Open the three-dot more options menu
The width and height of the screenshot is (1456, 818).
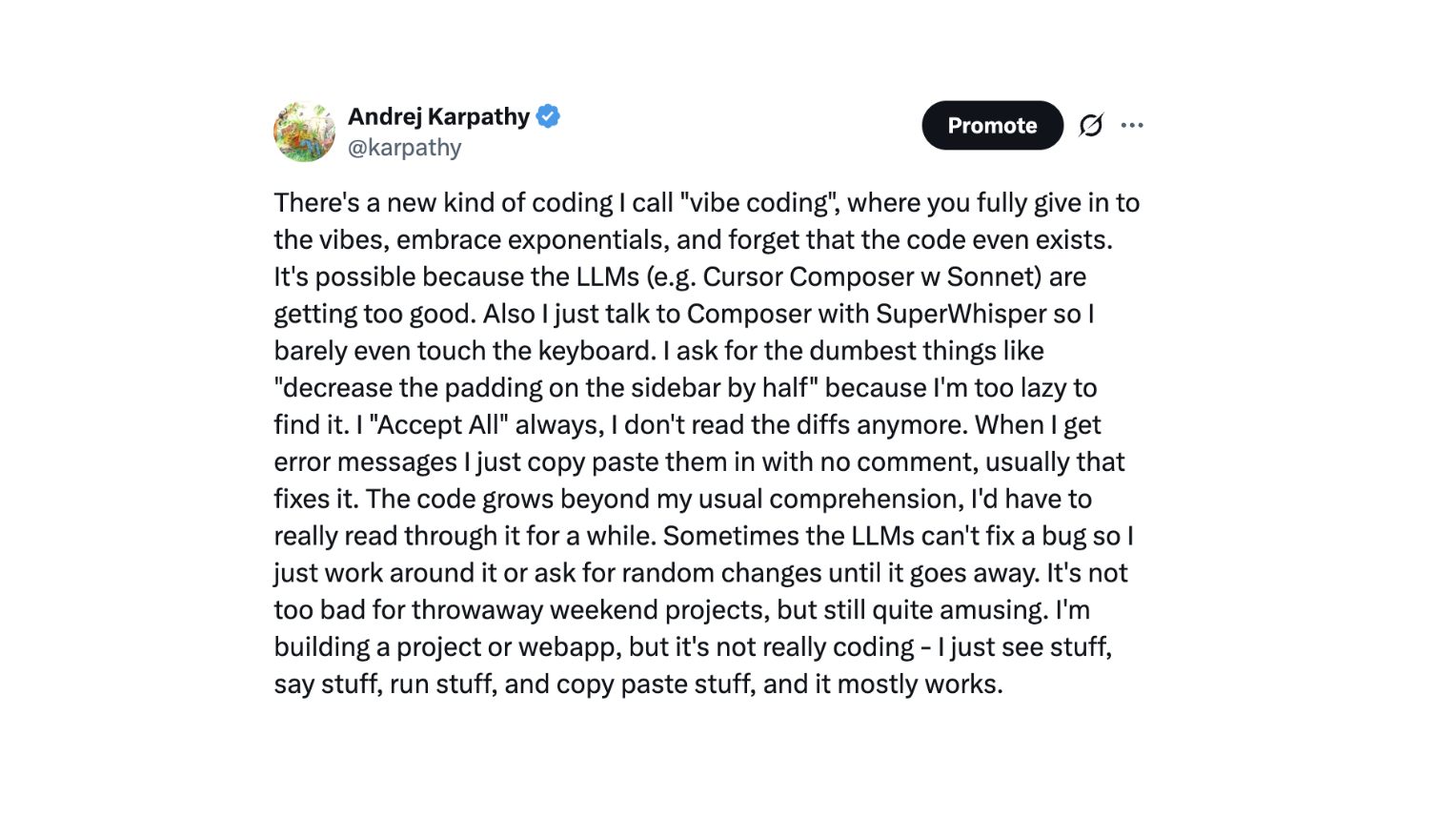tap(1132, 125)
